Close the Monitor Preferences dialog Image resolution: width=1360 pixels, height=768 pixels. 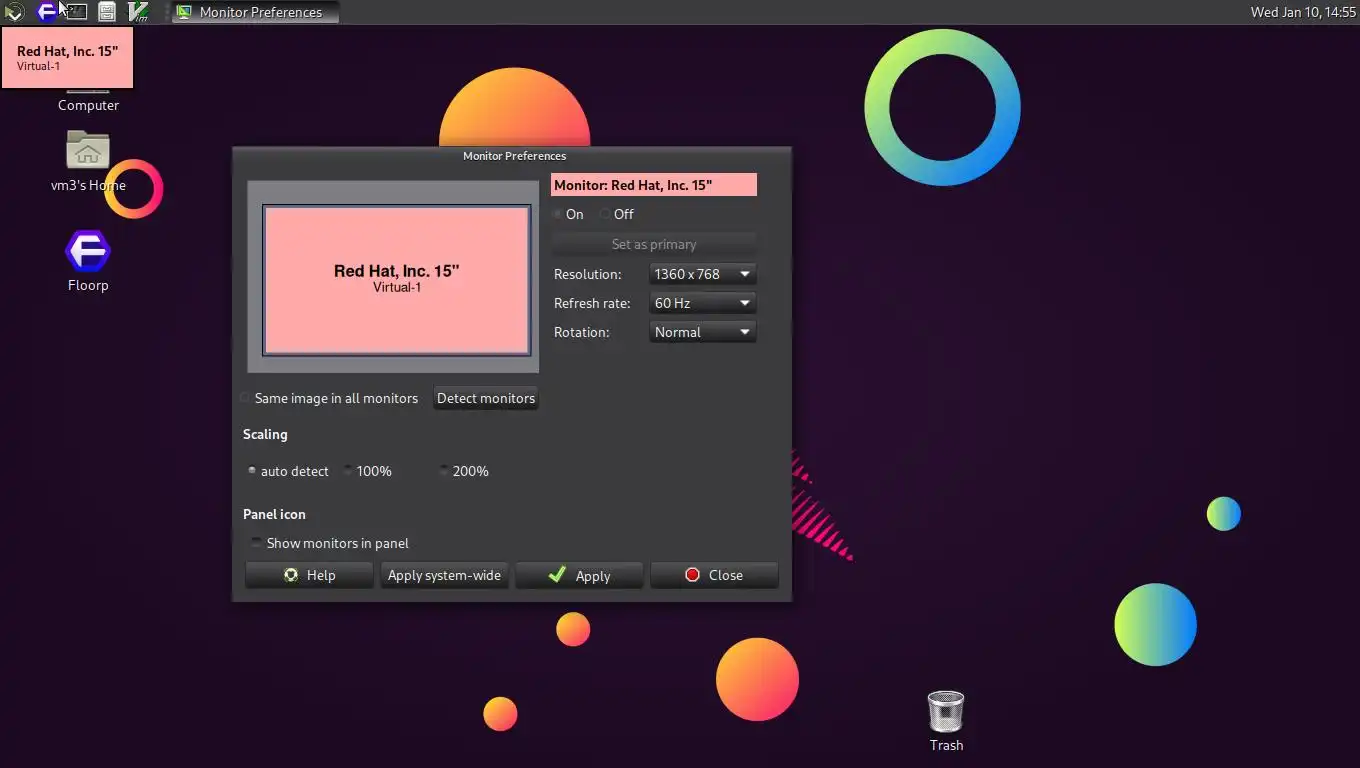click(x=714, y=575)
